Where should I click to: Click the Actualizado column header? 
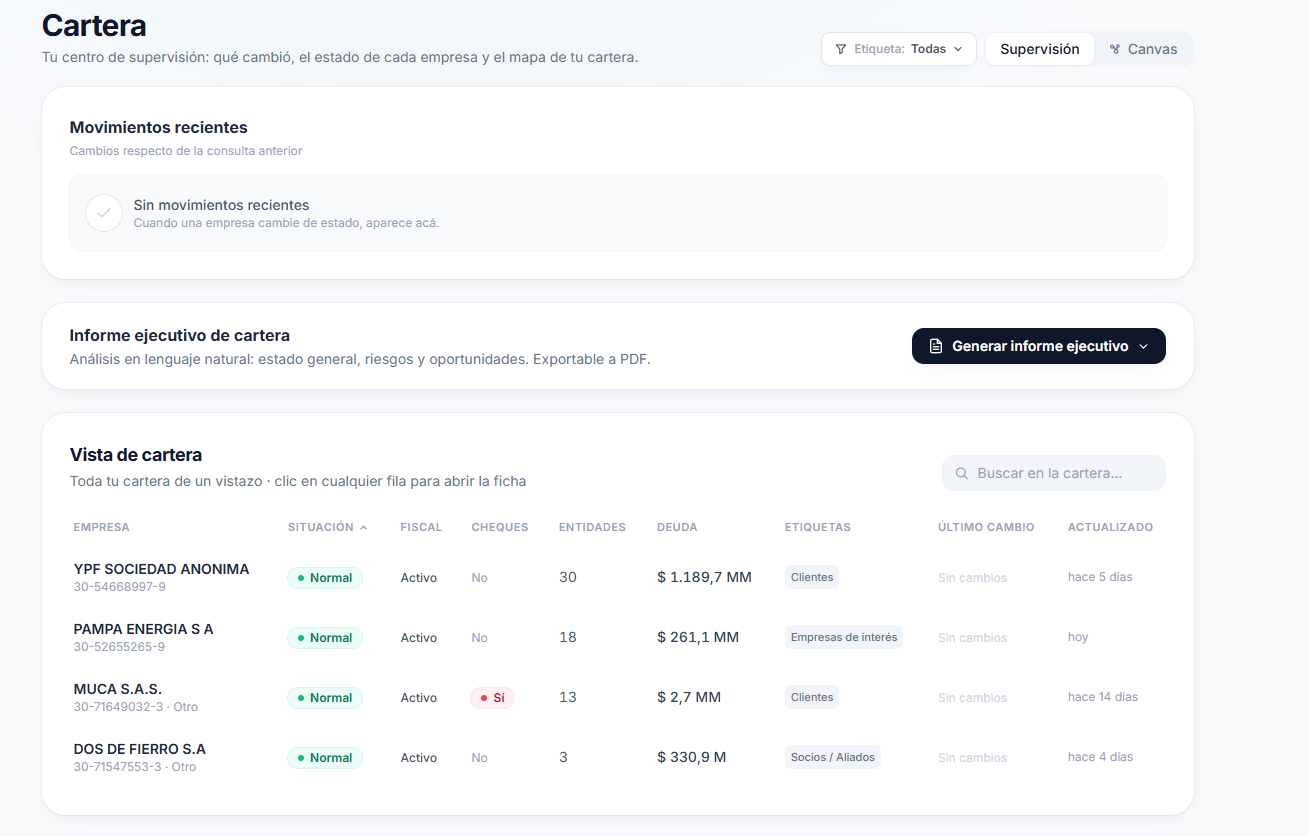[1110, 527]
